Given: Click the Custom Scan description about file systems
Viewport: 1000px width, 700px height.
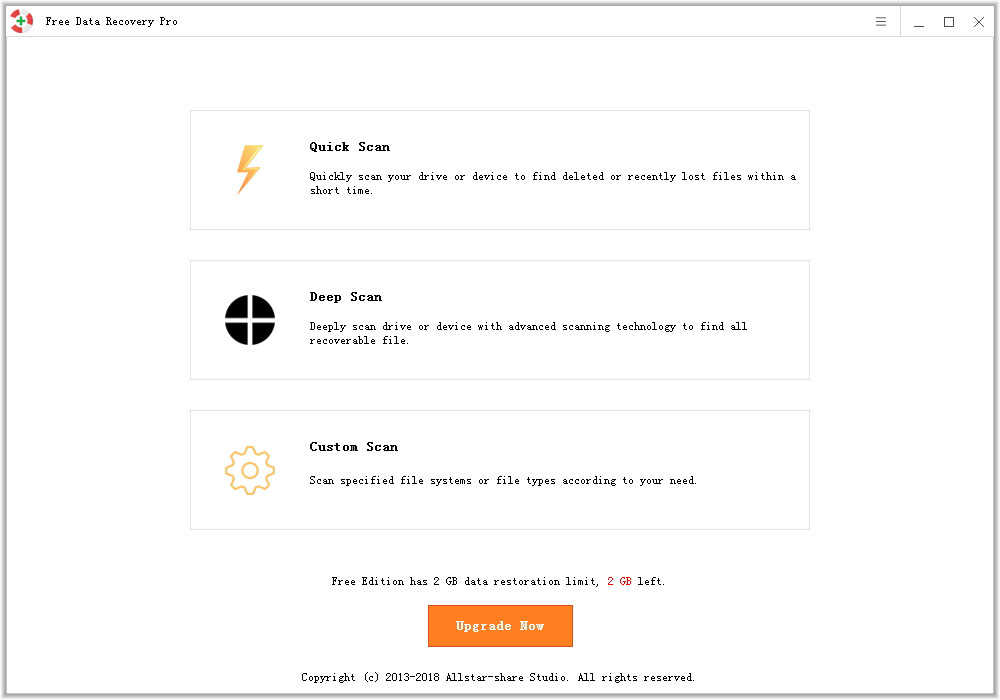Looking at the screenshot, I should [x=502, y=481].
